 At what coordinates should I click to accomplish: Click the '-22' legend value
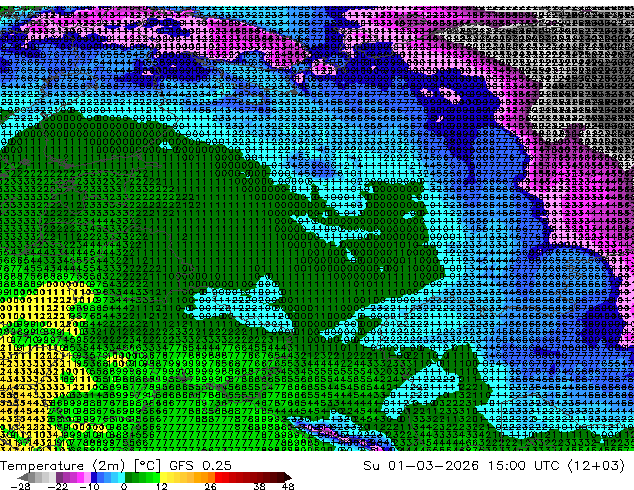[x=57, y=486]
